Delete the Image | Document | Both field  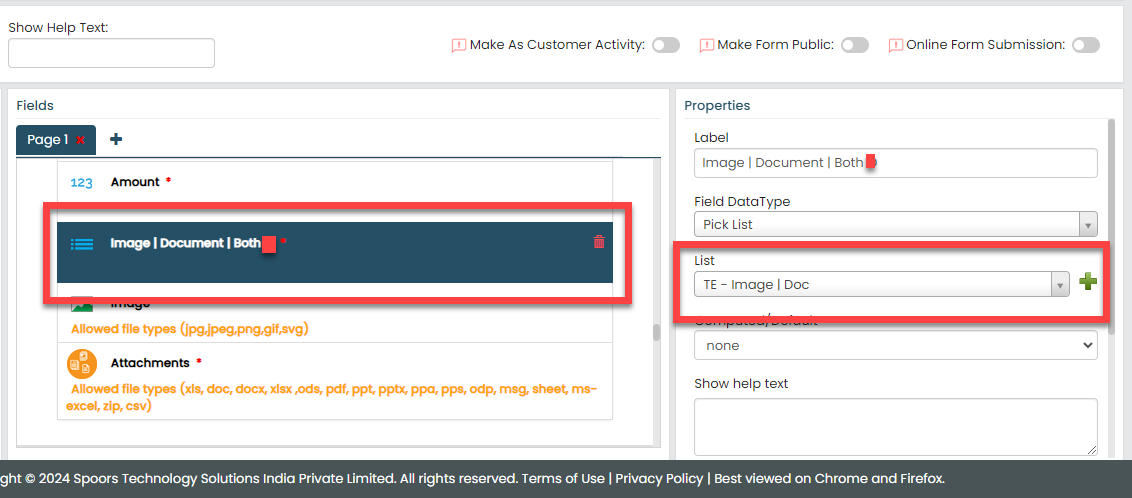tap(599, 242)
